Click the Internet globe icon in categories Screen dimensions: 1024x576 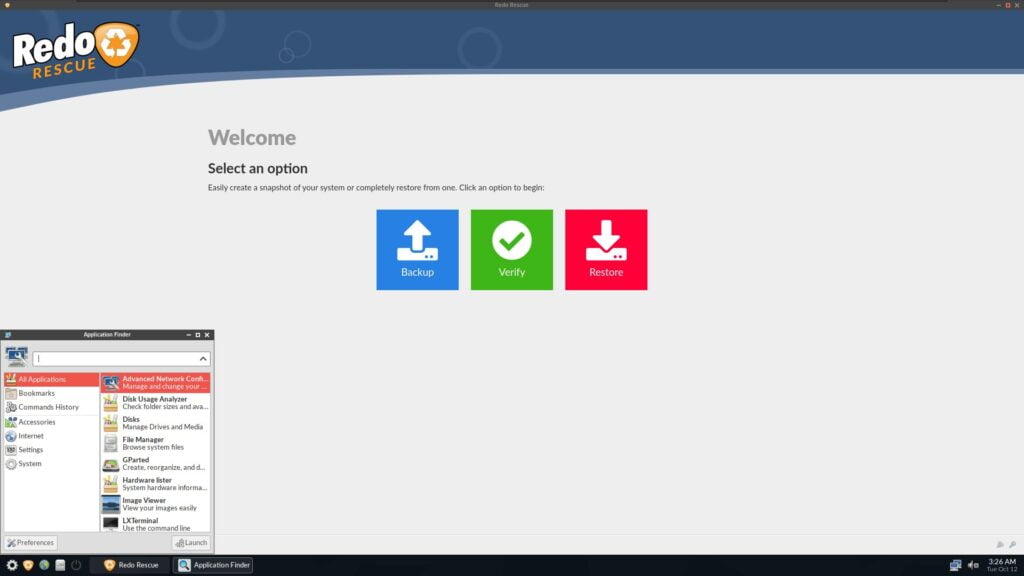[11, 436]
